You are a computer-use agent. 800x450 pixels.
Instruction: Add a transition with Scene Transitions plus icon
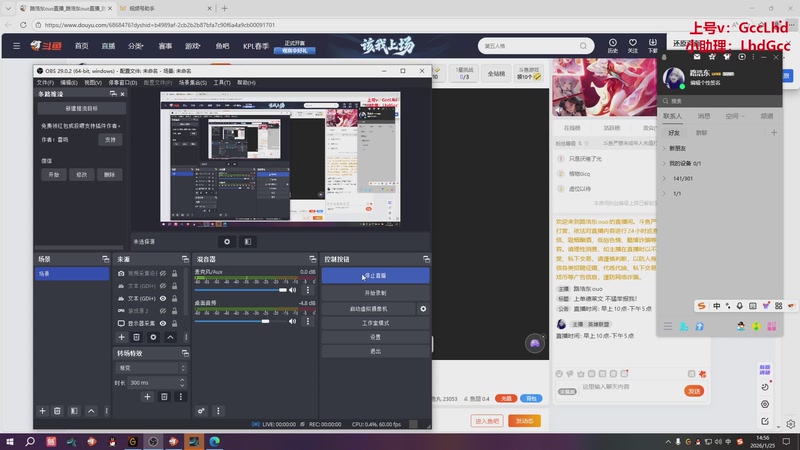coord(147,396)
